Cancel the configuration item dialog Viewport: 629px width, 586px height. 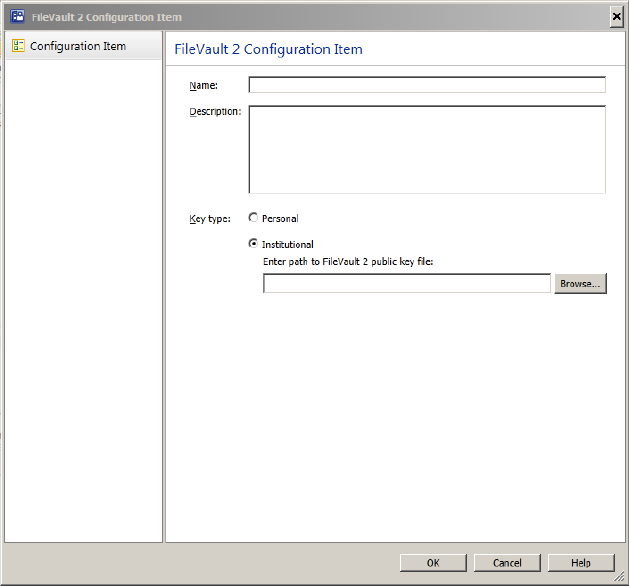click(x=507, y=563)
